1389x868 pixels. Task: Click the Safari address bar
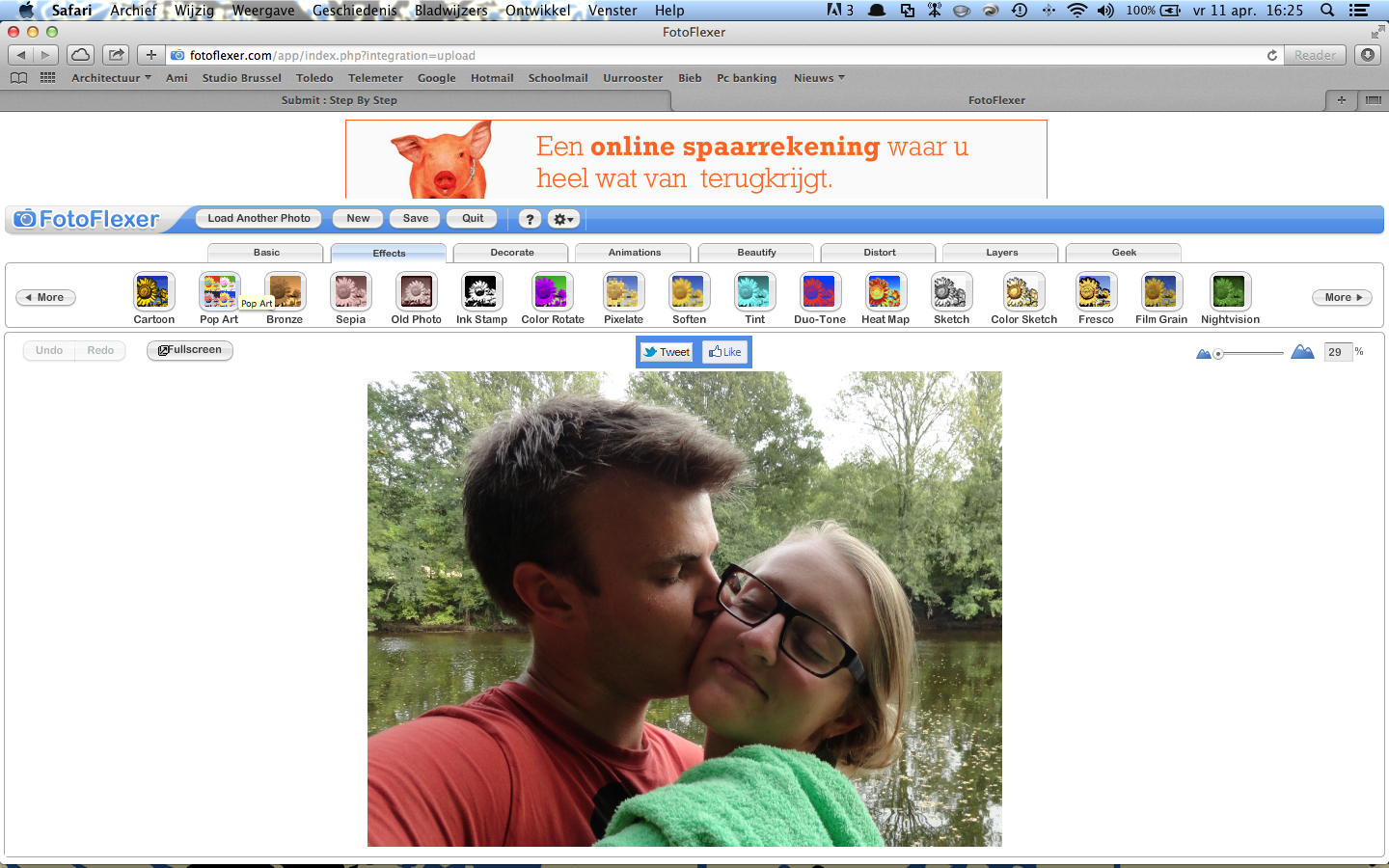coord(723,55)
